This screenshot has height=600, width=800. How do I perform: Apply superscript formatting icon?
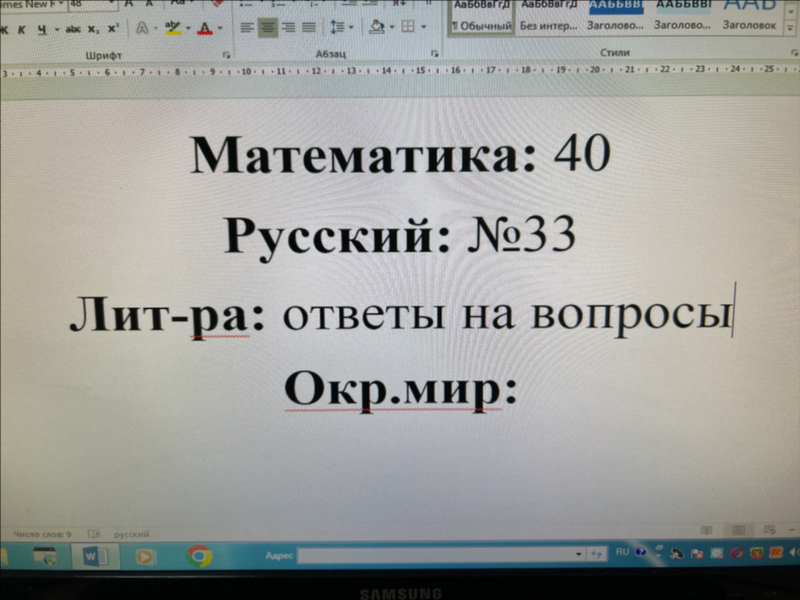coord(113,28)
